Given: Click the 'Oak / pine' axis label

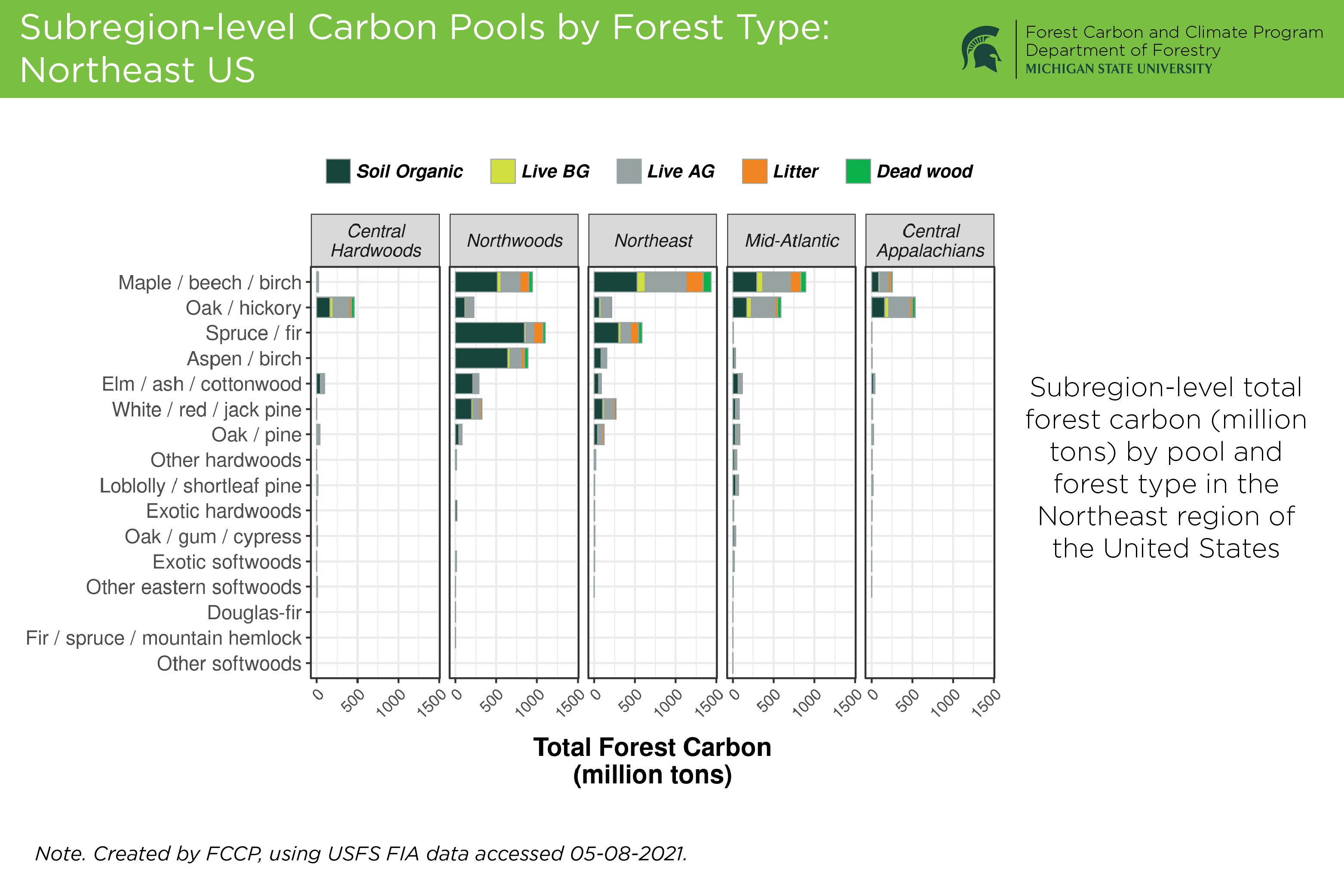Looking at the screenshot, I should tap(256, 435).
